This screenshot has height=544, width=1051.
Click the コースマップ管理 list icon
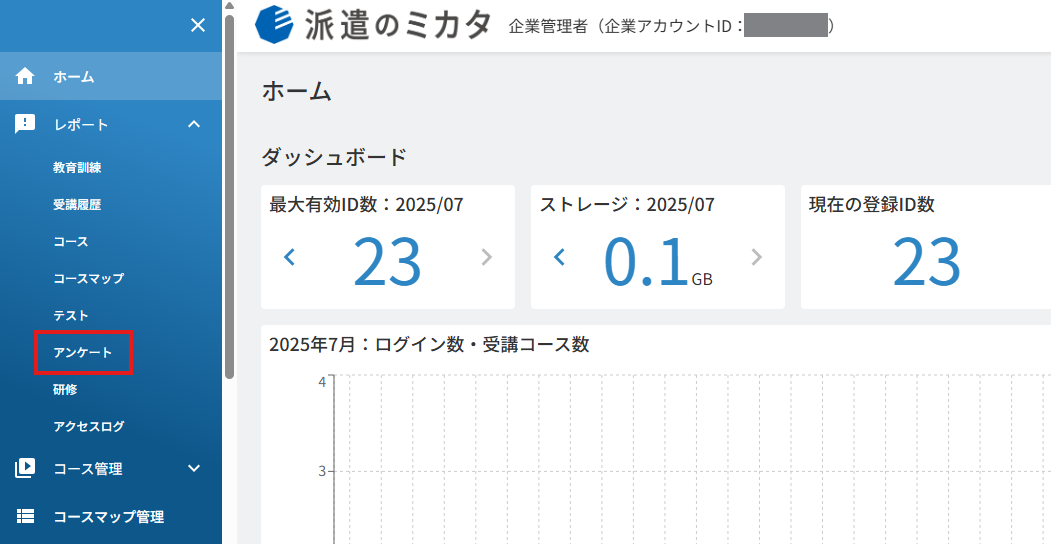coord(25,517)
